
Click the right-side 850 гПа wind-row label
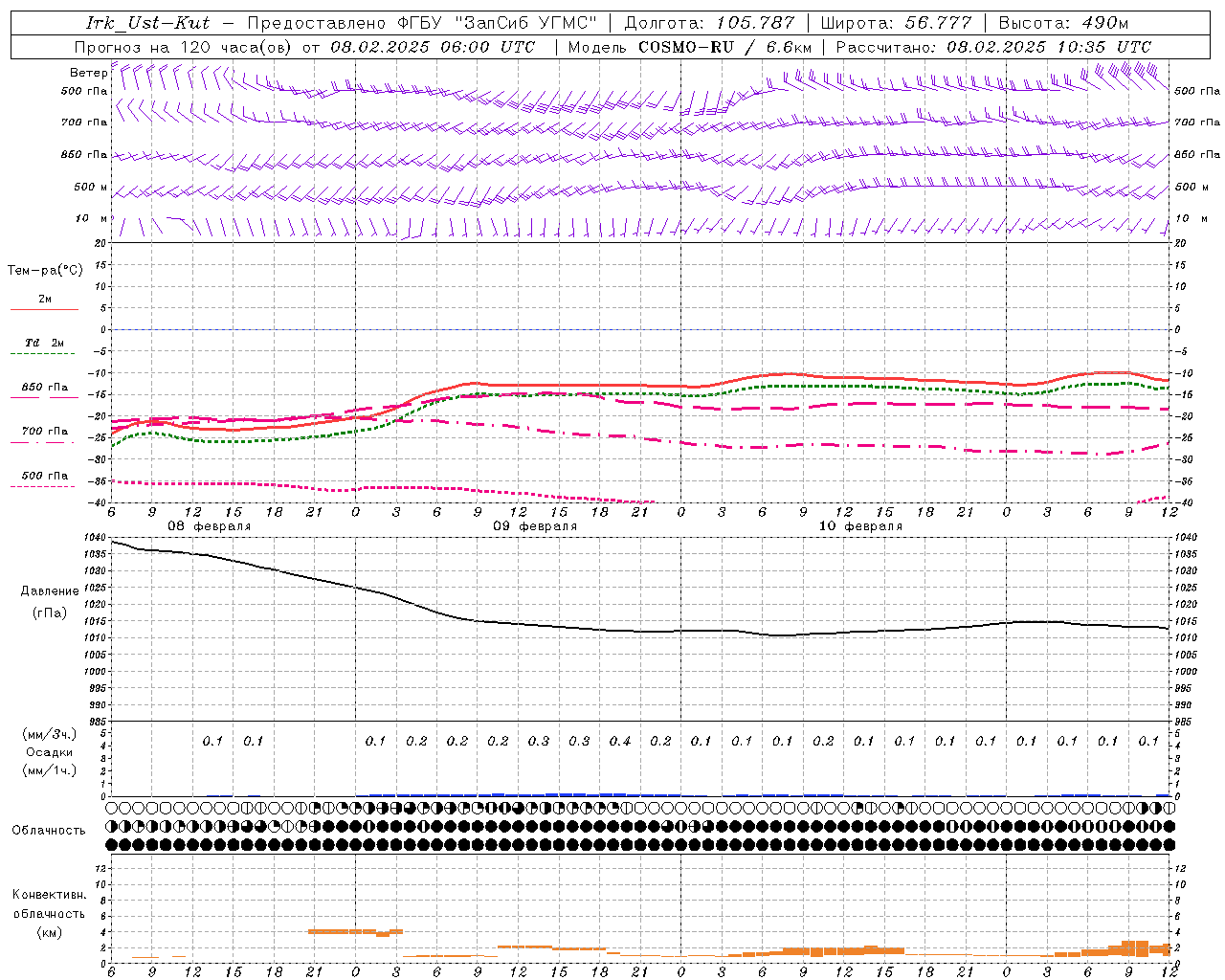click(x=1197, y=154)
